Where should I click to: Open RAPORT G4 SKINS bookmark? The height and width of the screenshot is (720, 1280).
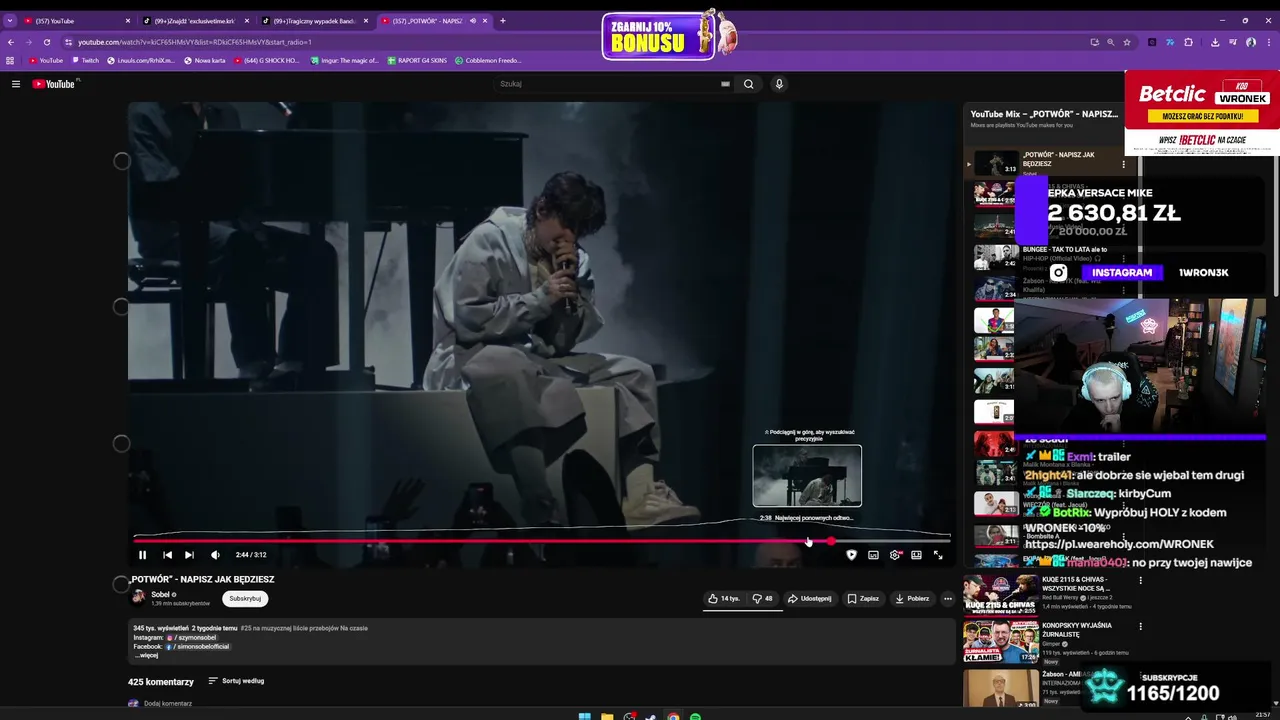(417, 60)
